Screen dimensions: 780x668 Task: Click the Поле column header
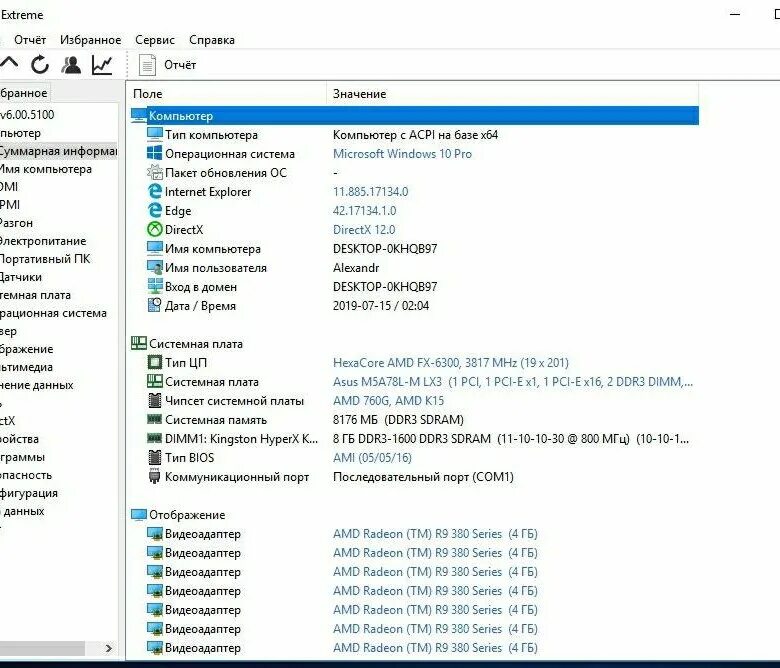[227, 94]
